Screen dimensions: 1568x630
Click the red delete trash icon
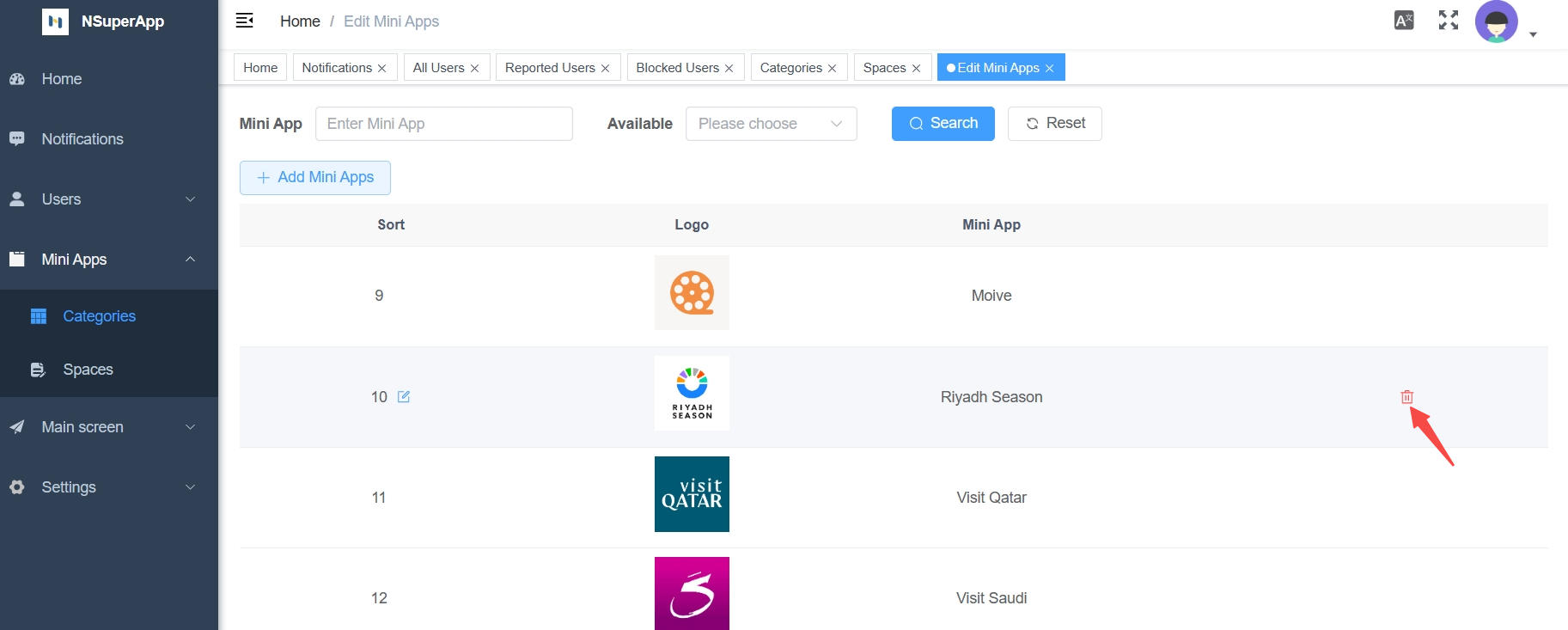[x=1406, y=397]
